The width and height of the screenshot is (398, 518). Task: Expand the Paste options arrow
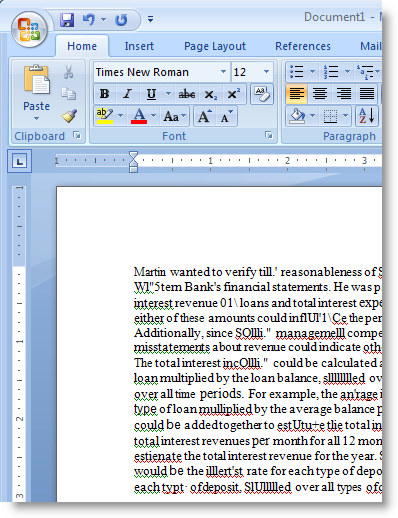click(36, 118)
